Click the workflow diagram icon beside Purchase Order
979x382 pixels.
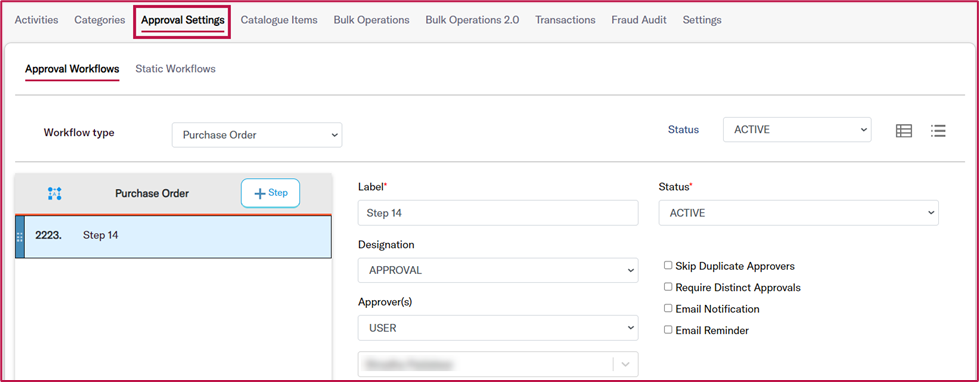pyautogui.click(x=55, y=193)
